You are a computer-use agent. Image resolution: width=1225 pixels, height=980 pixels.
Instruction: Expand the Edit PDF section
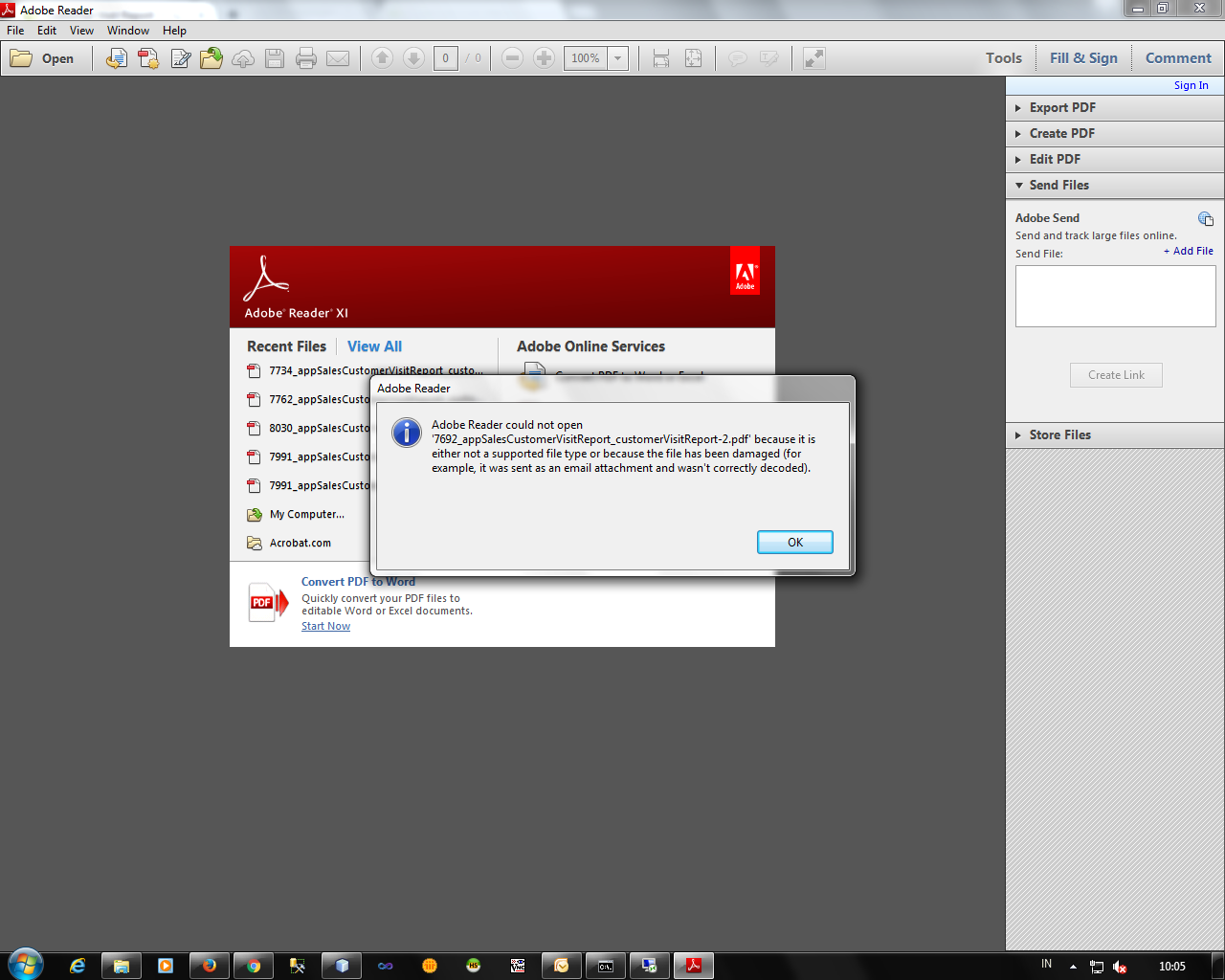coord(1115,160)
